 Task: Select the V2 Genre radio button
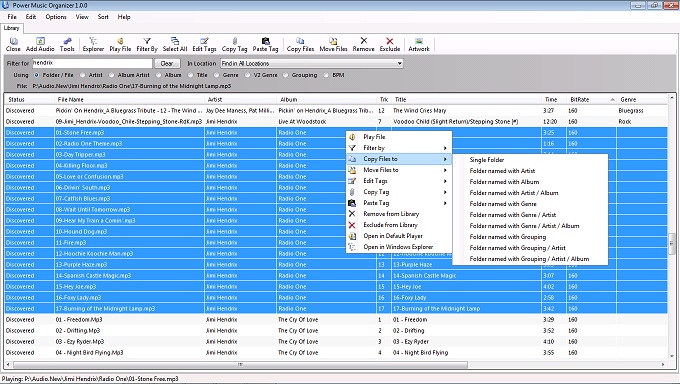coord(247,75)
